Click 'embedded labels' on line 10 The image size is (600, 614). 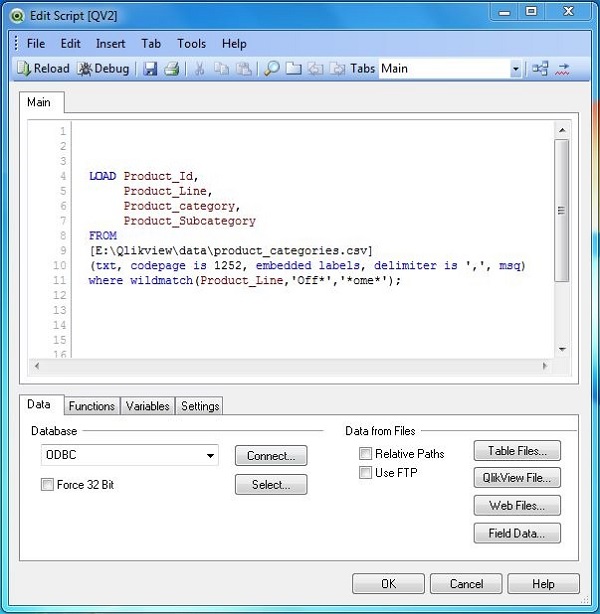(x=308, y=265)
